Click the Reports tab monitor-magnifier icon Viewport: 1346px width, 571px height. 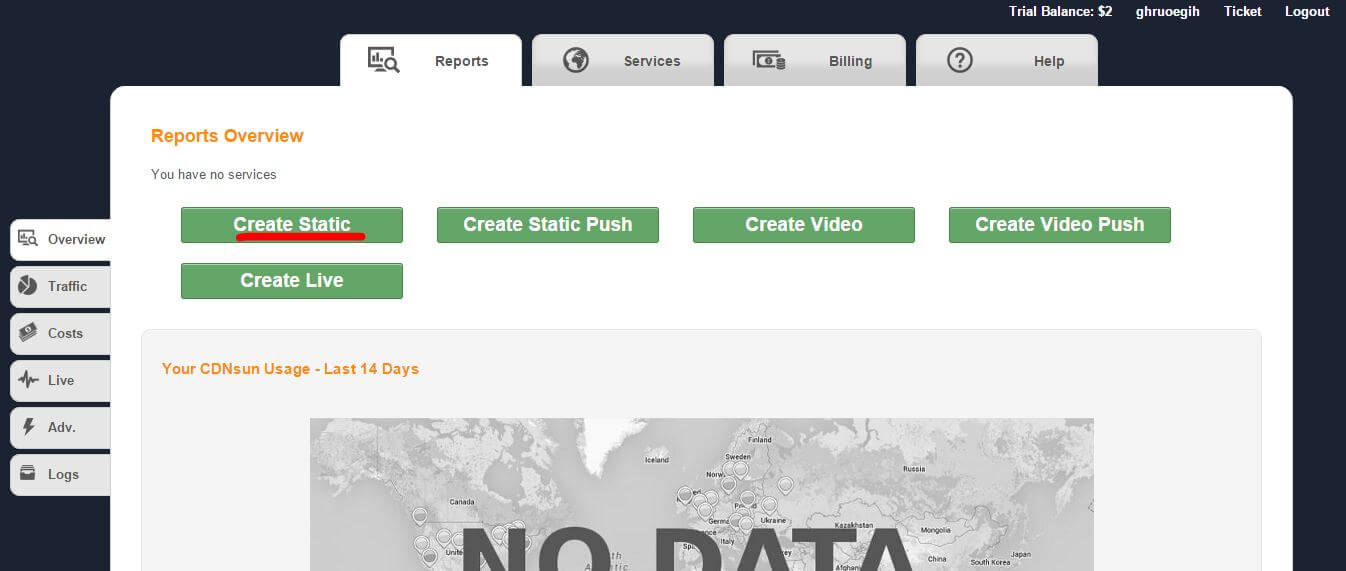pos(384,60)
